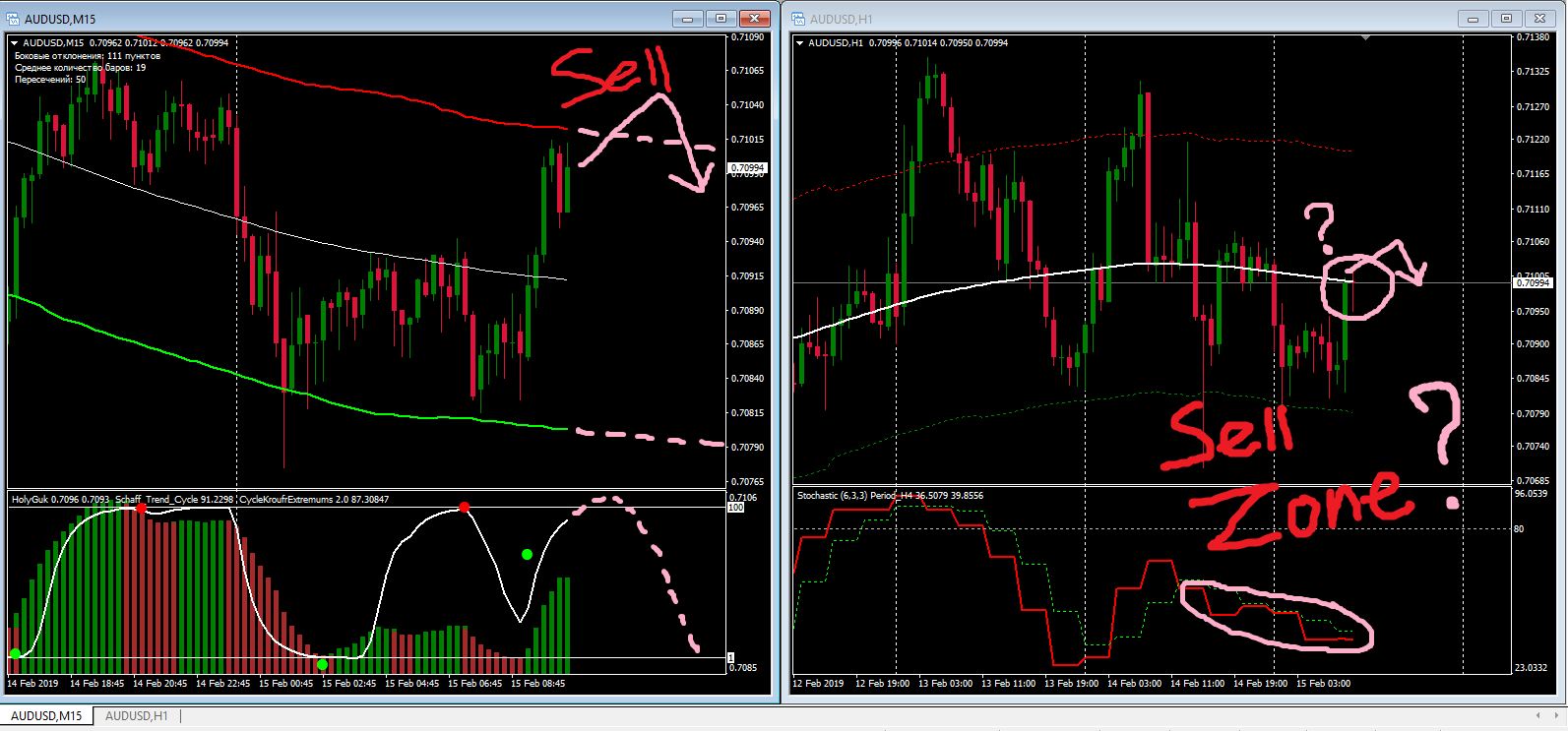1568x731 pixels.
Task: Click the AUDUSD,M15 window title text
Action: point(60,20)
